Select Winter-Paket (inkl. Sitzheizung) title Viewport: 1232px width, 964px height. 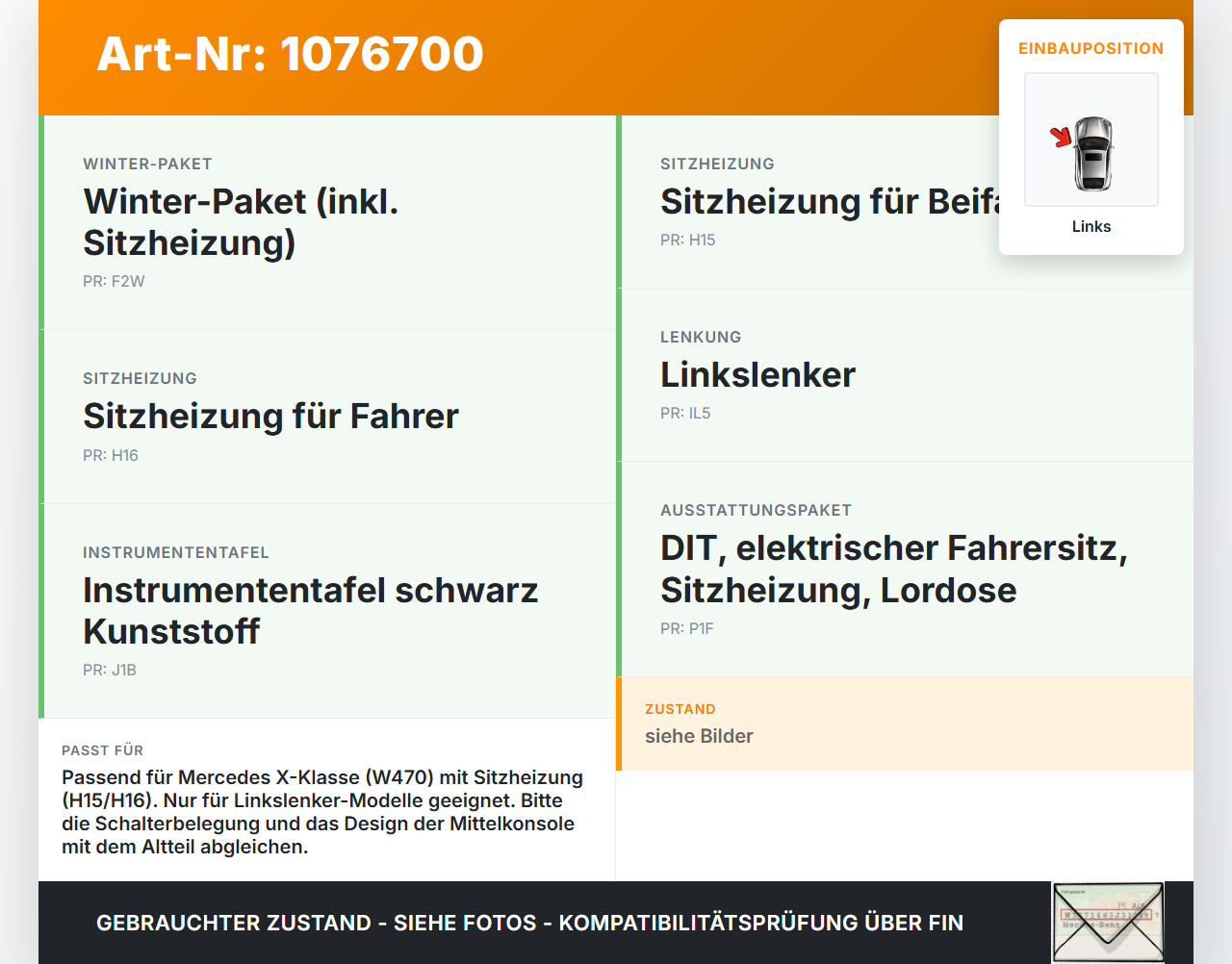241,221
